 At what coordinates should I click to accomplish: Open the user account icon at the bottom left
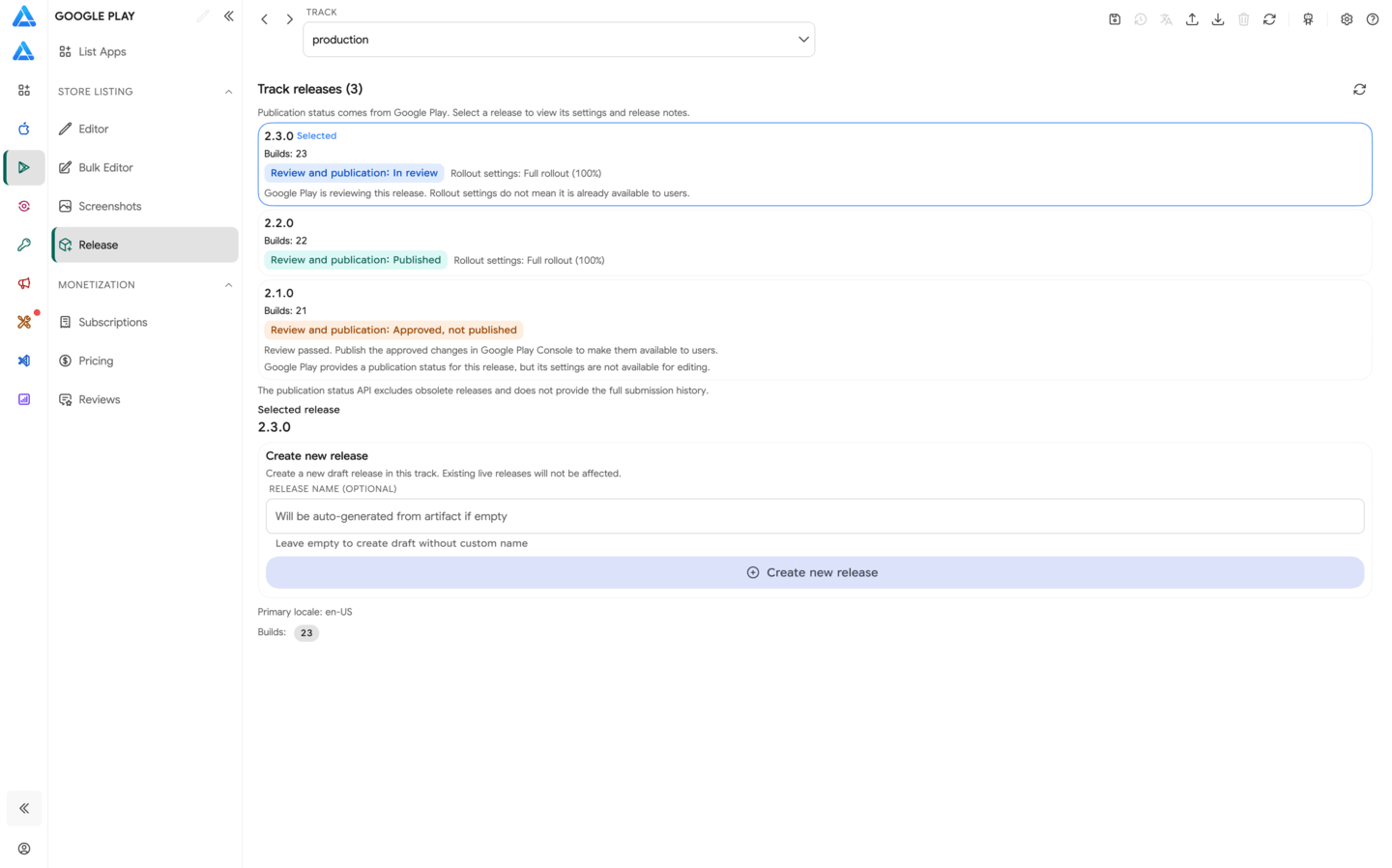24,849
